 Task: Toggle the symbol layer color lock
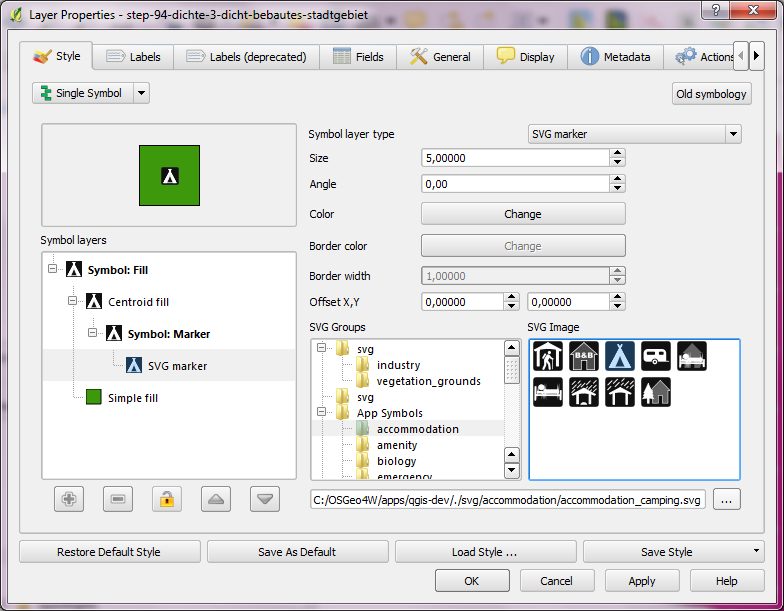point(167,498)
